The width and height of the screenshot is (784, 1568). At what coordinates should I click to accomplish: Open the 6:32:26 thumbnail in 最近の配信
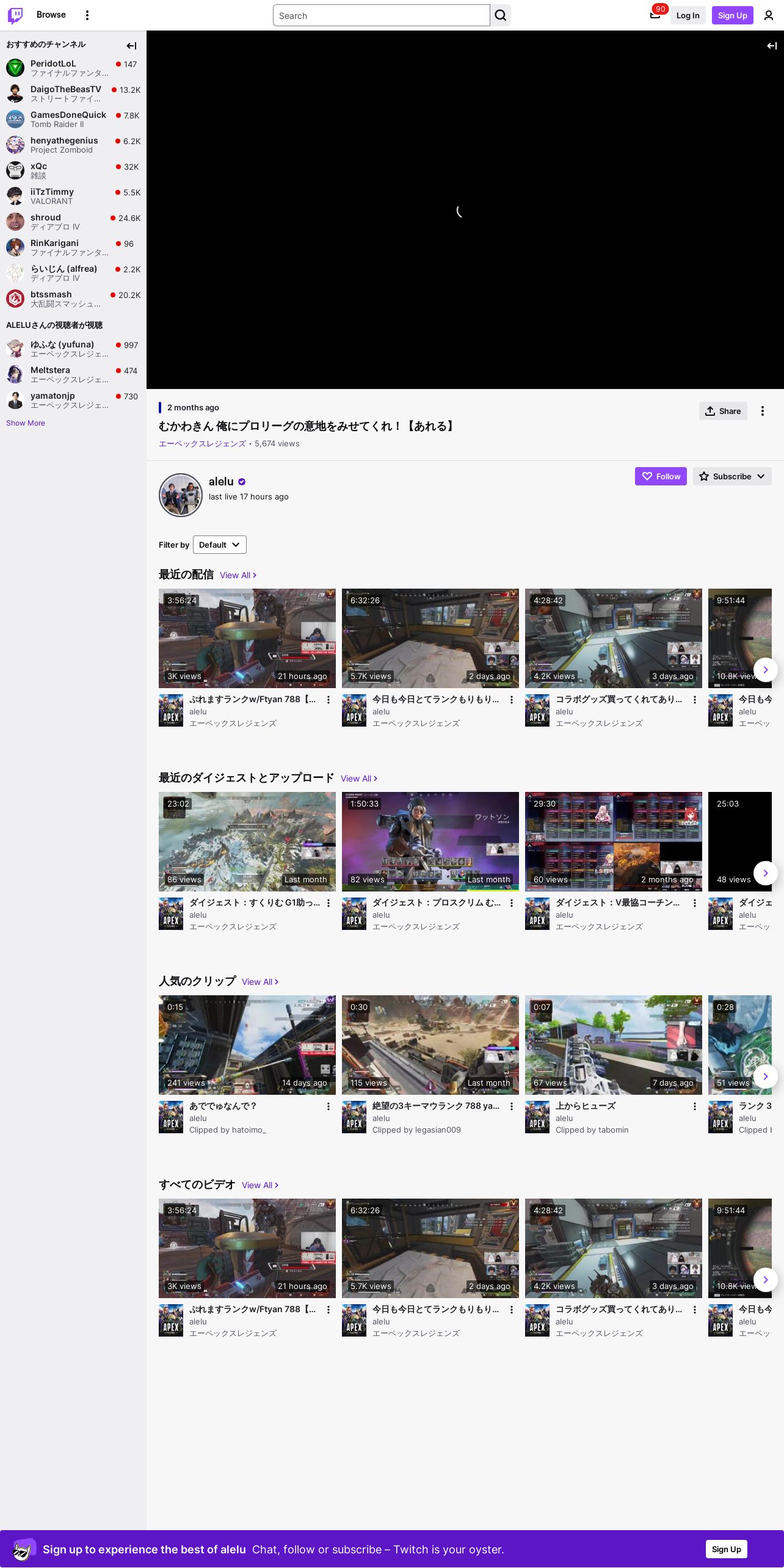430,638
